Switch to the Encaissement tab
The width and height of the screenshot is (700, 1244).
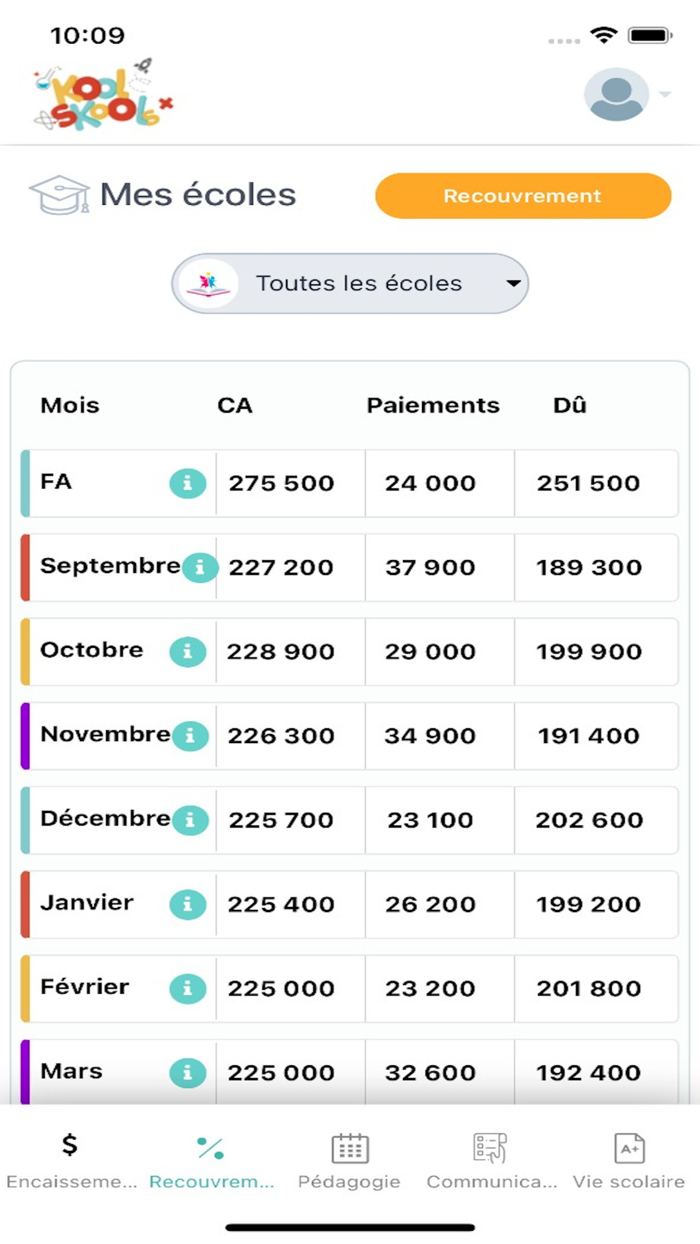(x=70, y=1162)
